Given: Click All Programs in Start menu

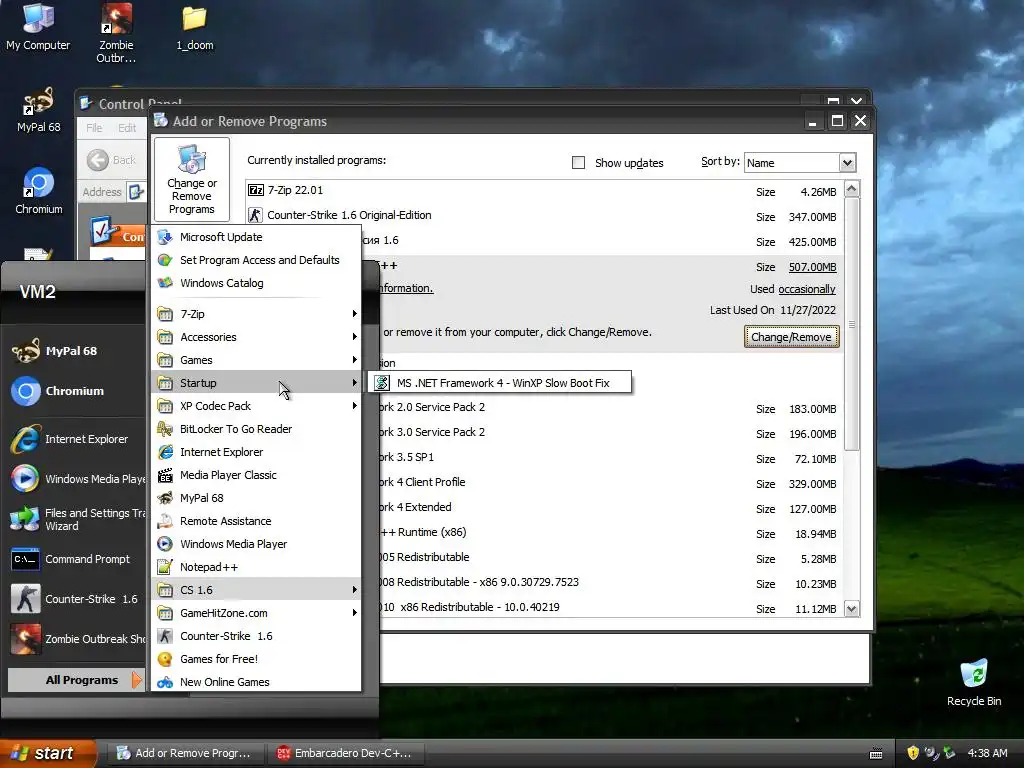Looking at the screenshot, I should tap(76, 680).
